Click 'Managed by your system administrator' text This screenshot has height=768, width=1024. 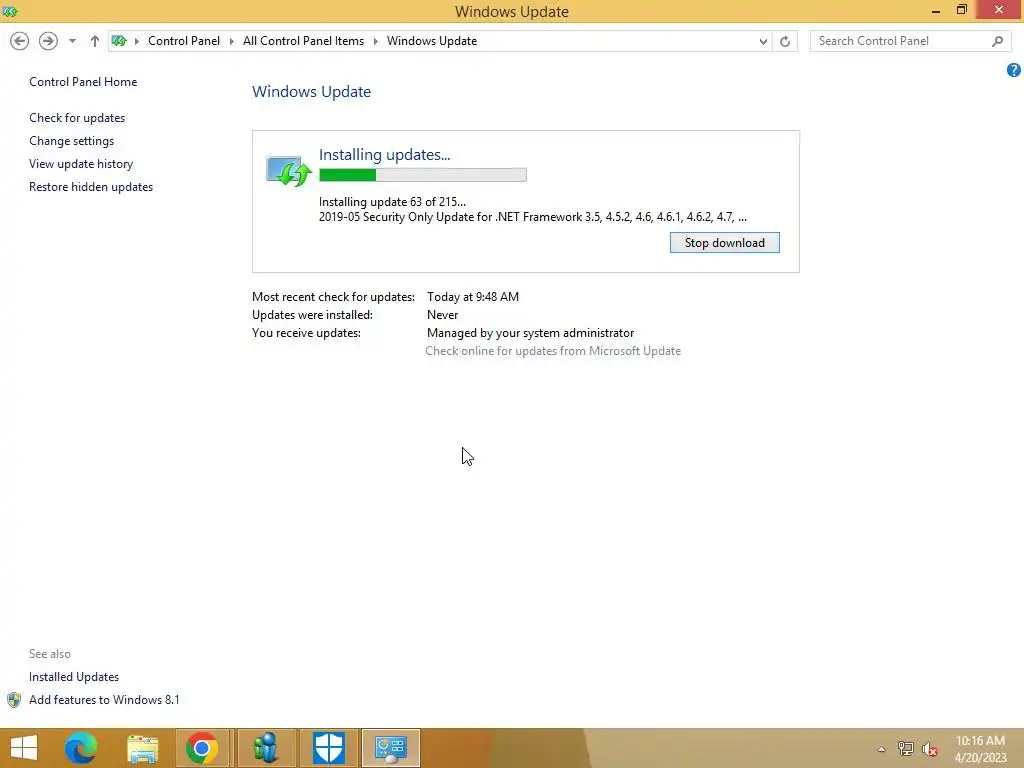pos(530,333)
